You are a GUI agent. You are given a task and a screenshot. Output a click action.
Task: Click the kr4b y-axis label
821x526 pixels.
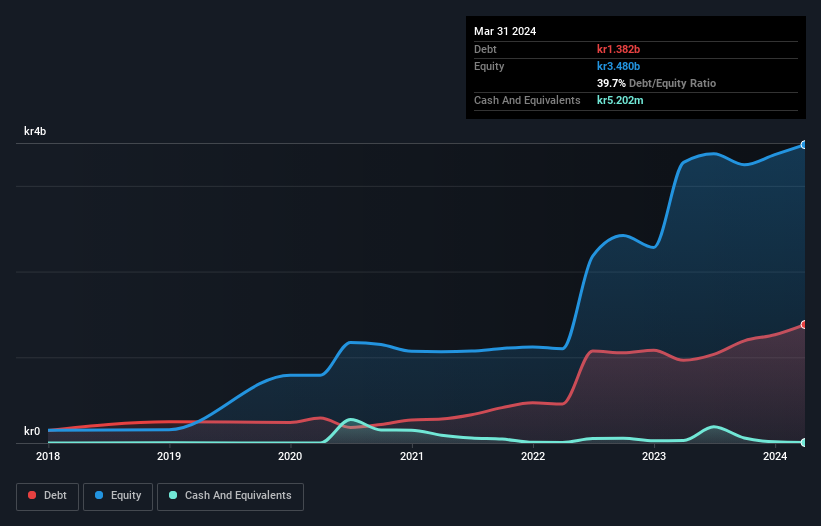click(35, 131)
